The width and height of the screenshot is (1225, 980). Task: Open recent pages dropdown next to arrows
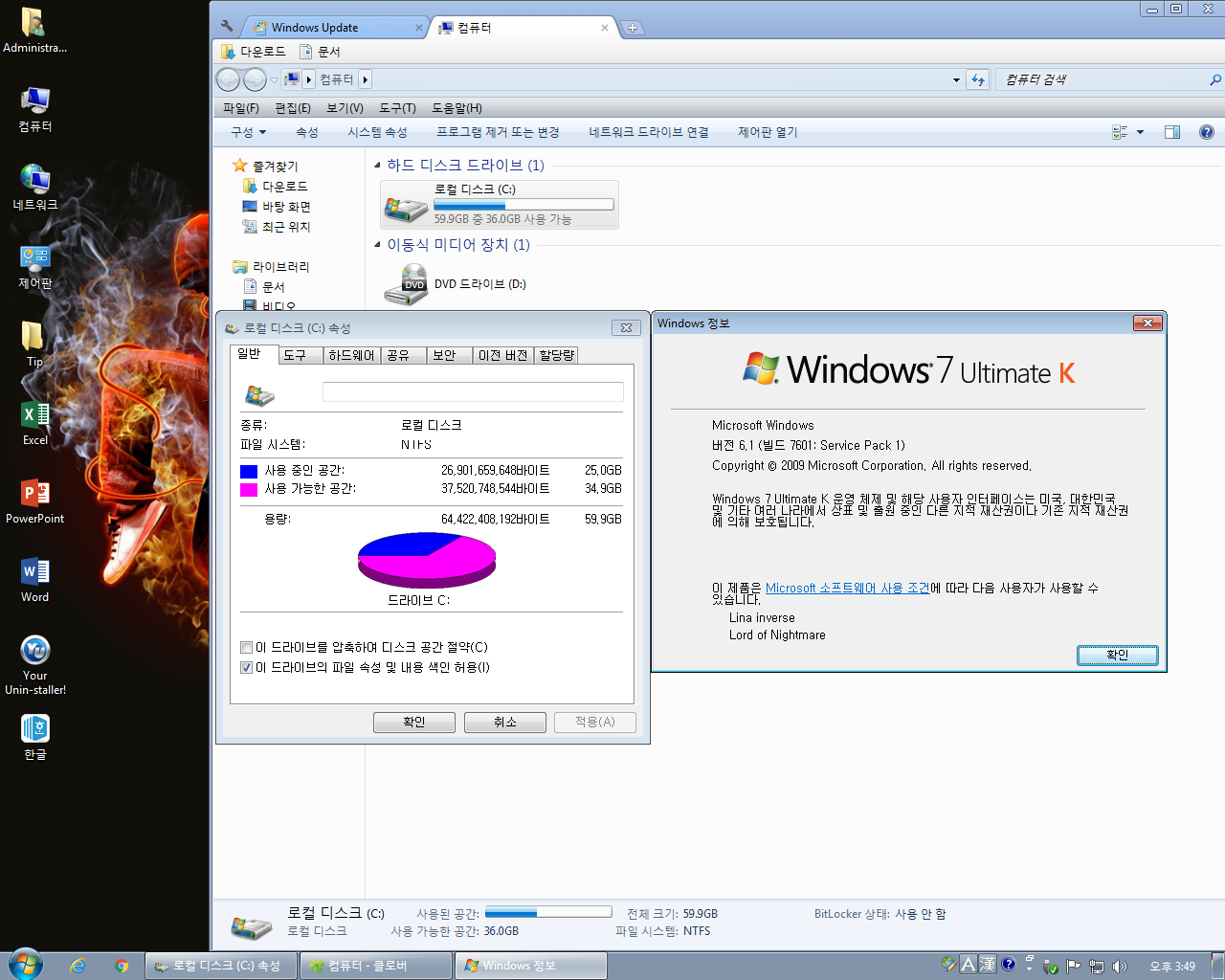click(x=274, y=79)
